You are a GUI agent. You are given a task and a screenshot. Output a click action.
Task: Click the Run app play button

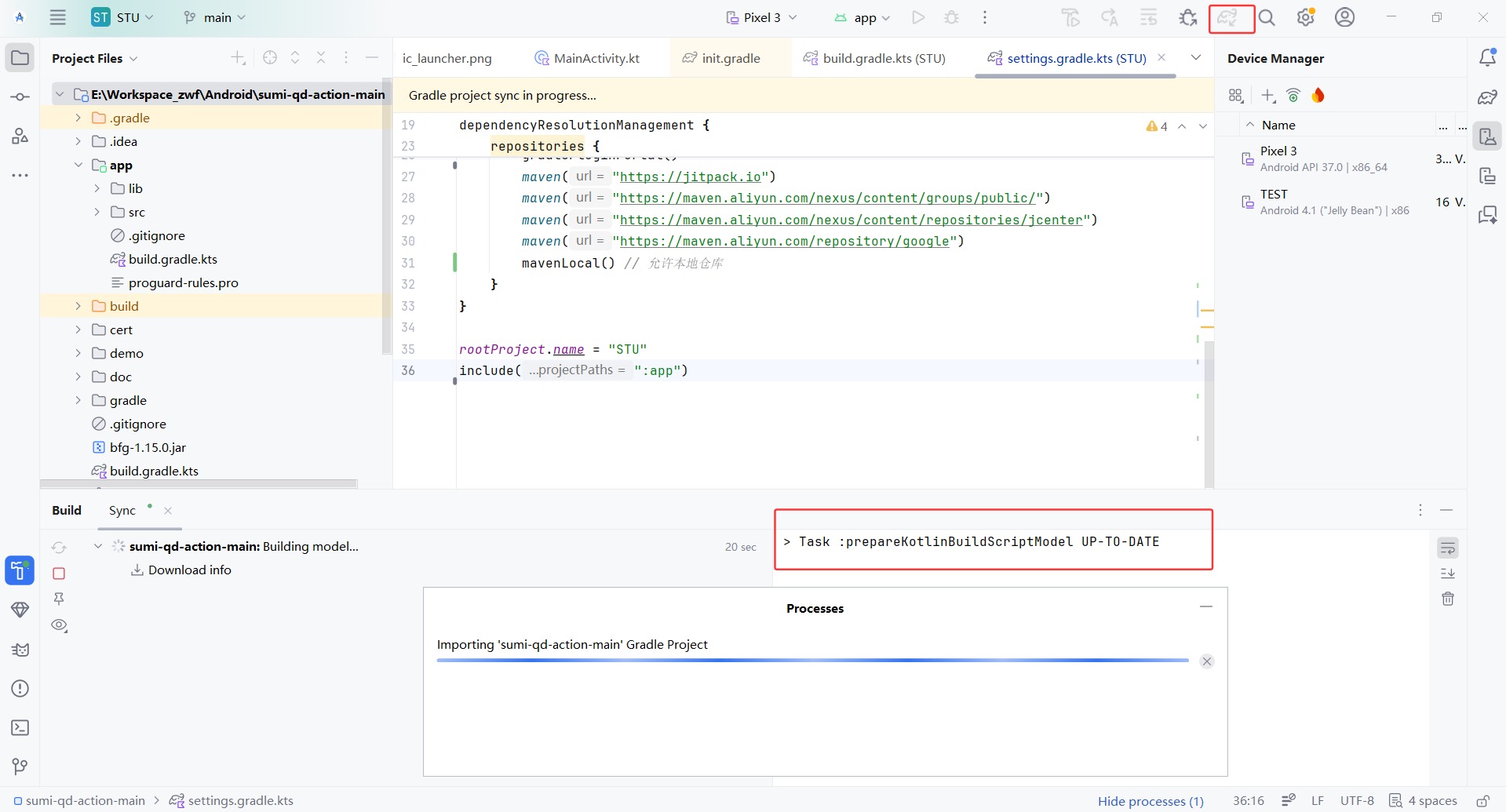click(x=918, y=17)
